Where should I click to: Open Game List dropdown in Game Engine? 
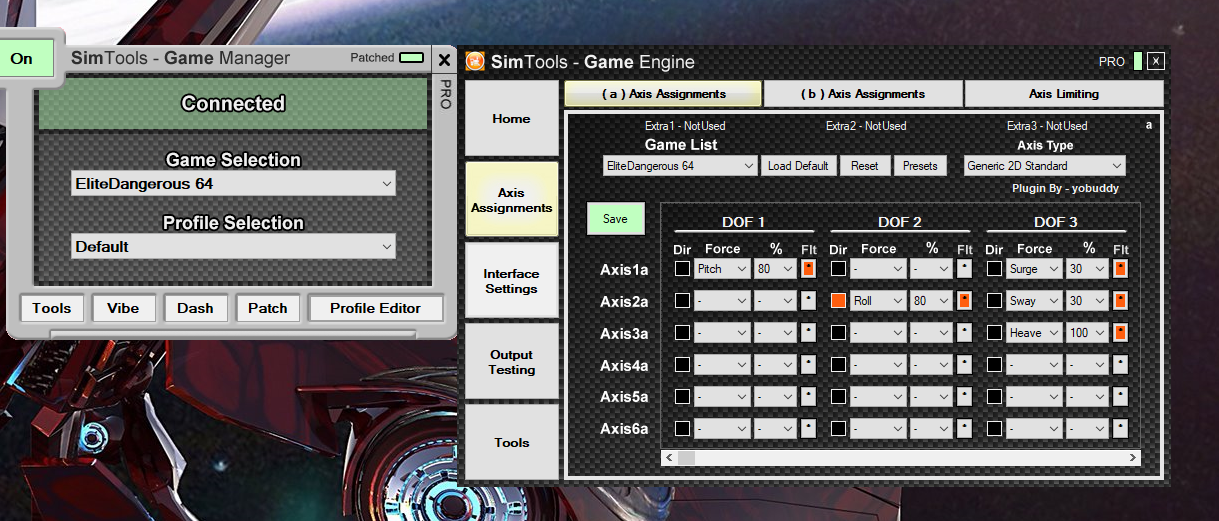[680, 166]
